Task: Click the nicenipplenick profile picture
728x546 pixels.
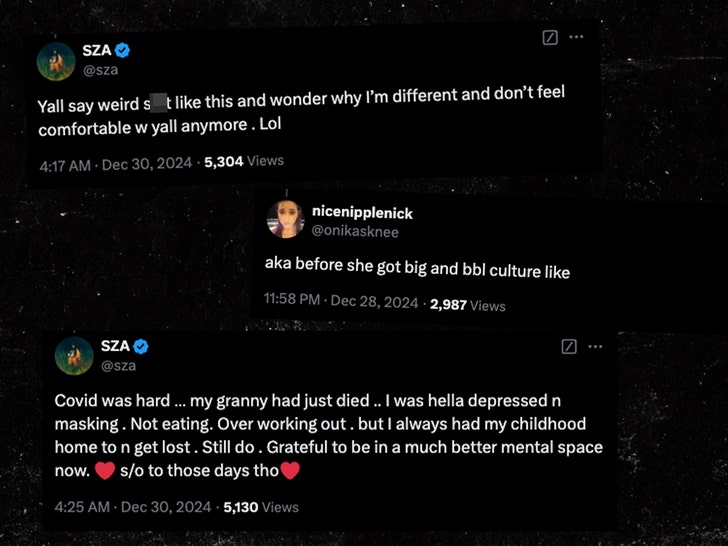Action: point(285,219)
